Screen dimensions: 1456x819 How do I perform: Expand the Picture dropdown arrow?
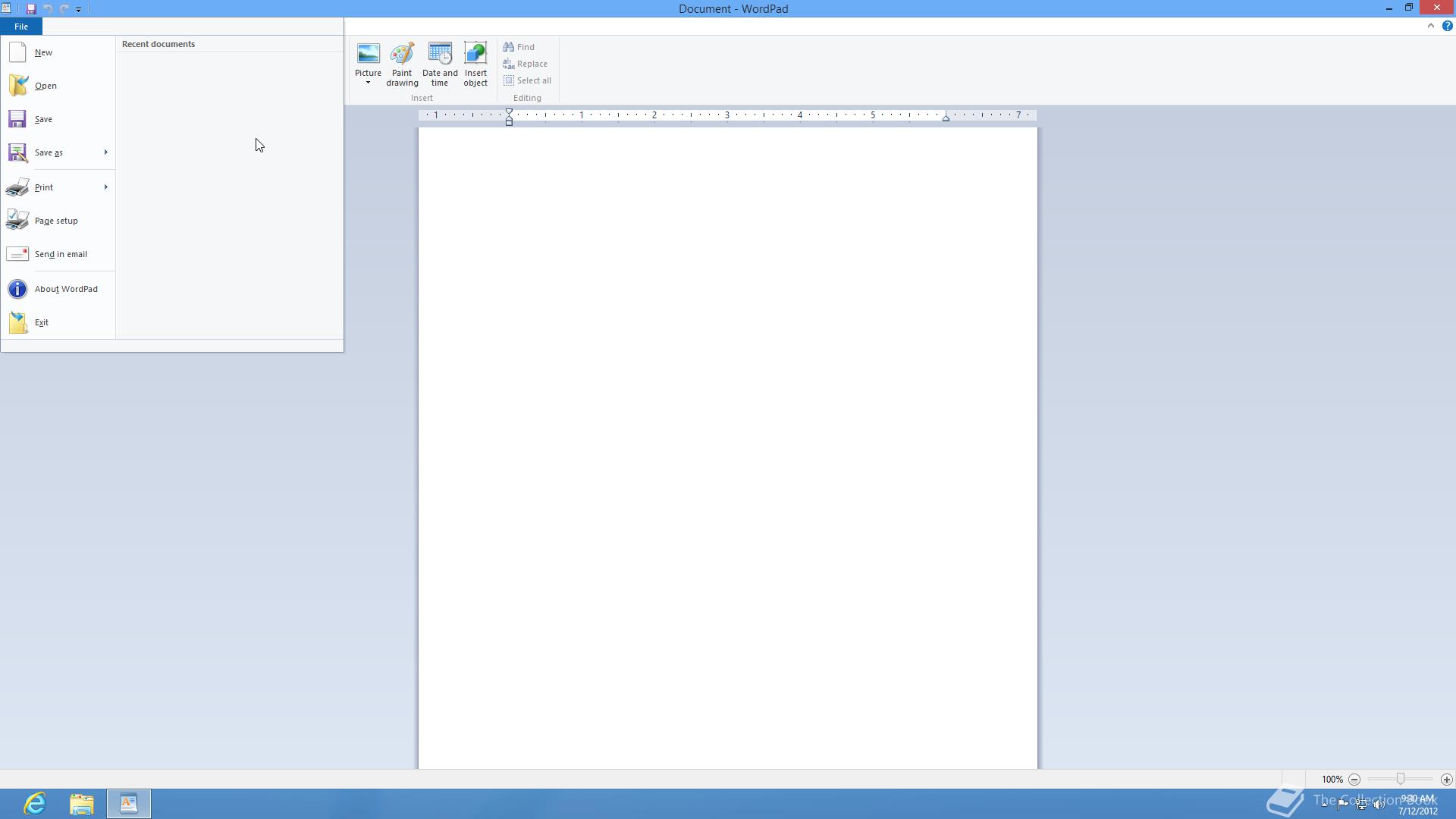368,83
